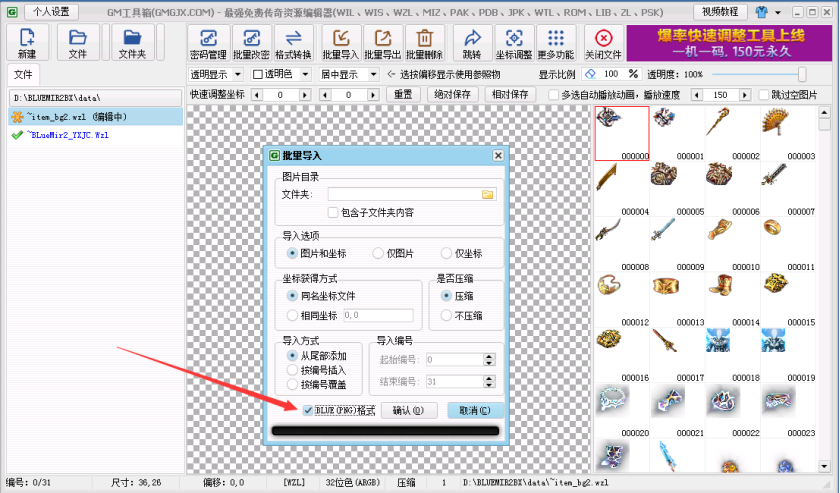Click the percent % button beside 100
The height and width of the screenshot is (493, 840).
click(x=633, y=74)
